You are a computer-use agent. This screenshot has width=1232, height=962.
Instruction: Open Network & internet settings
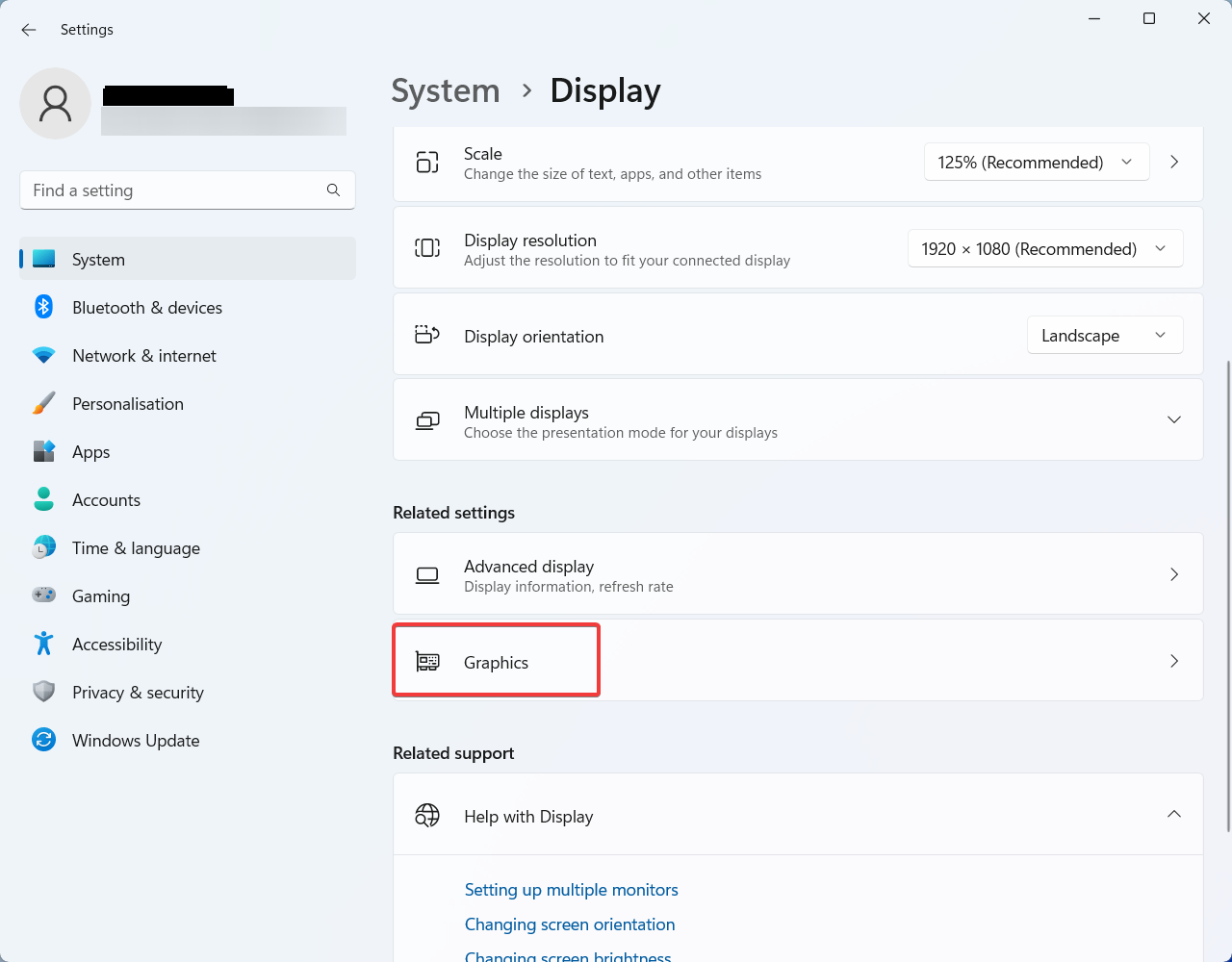[x=188, y=355]
